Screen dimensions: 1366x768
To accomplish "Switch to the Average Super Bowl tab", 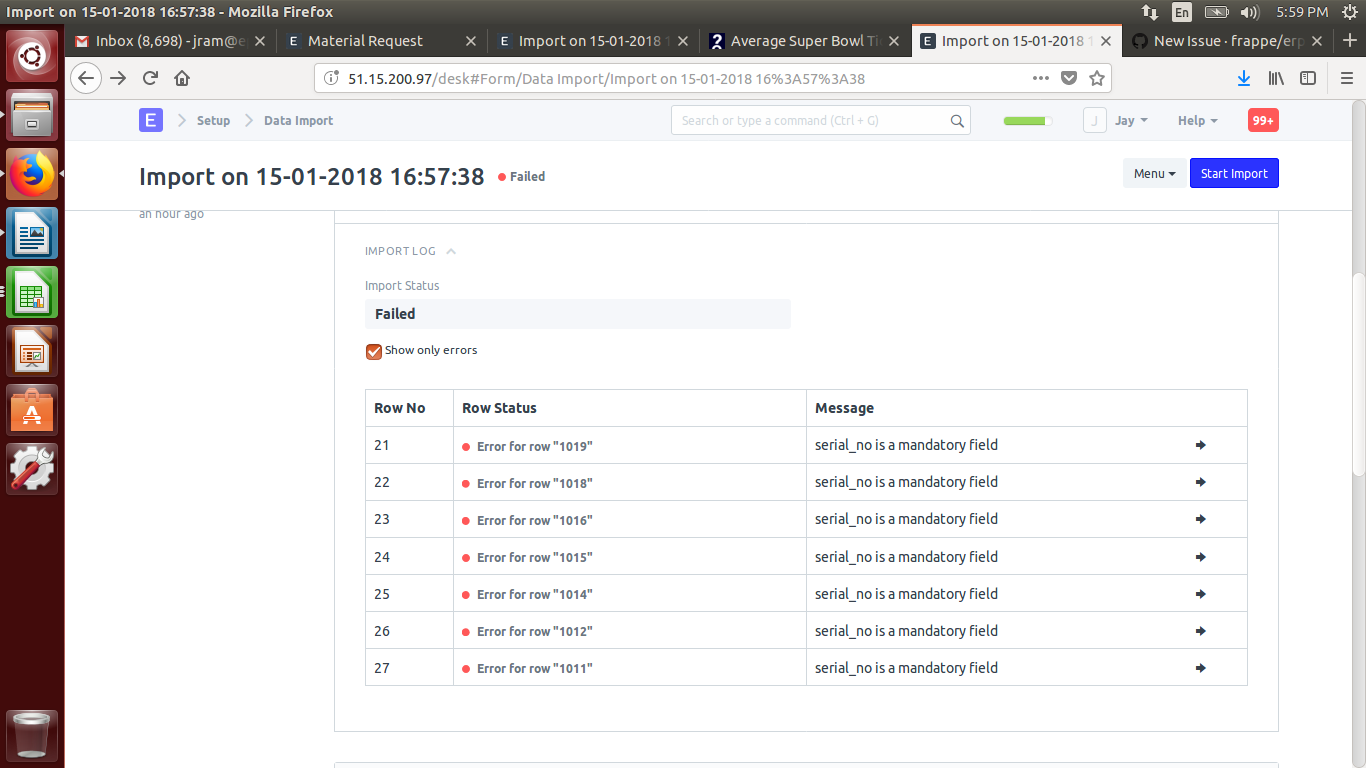I will pyautogui.click(x=805, y=41).
